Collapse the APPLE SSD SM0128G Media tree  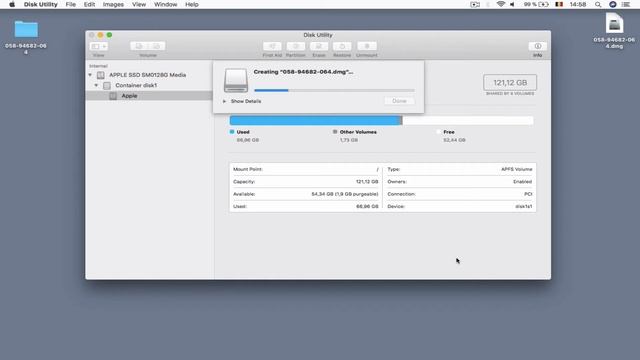90,75
